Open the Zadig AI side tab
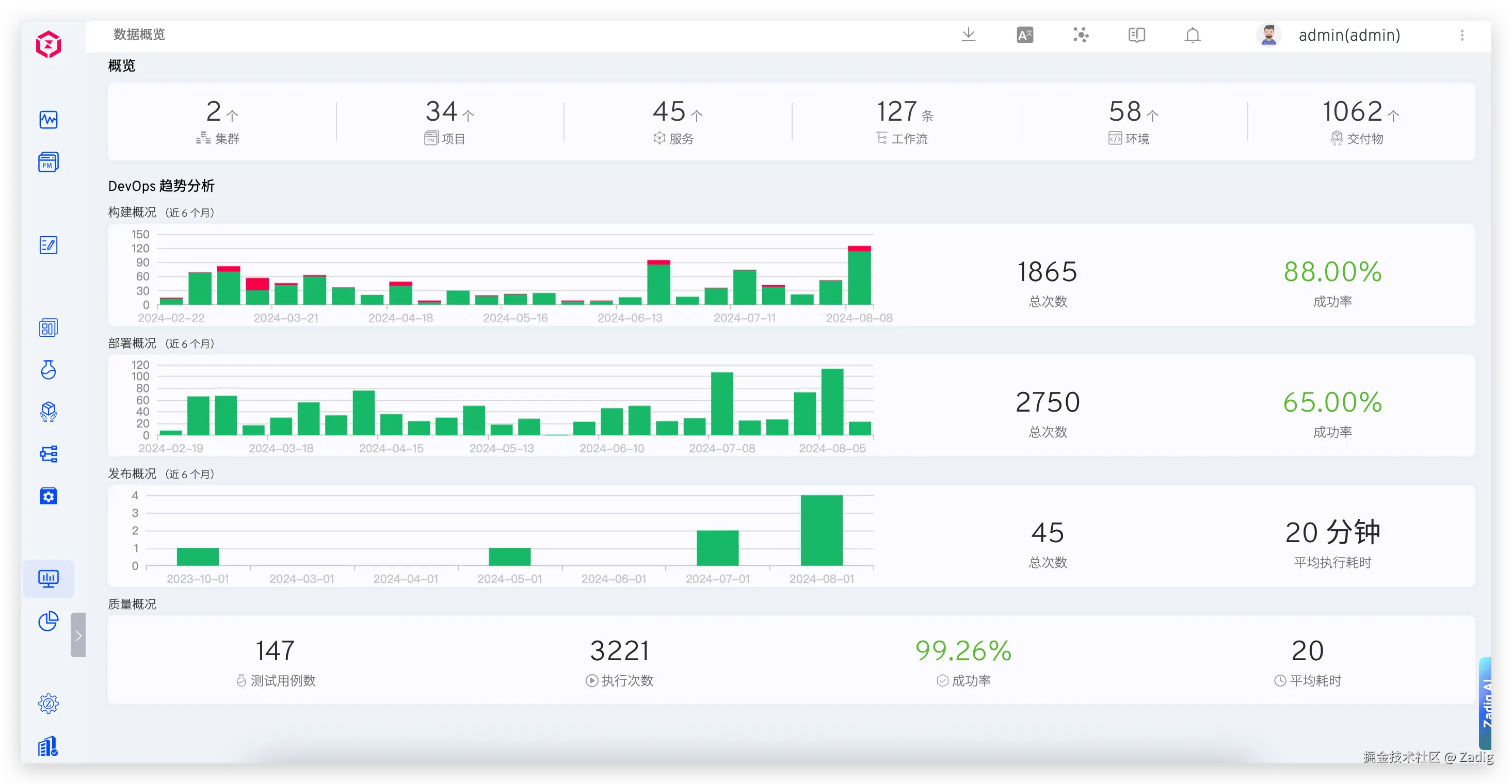Image resolution: width=1512 pixels, height=784 pixels. 1487,703
